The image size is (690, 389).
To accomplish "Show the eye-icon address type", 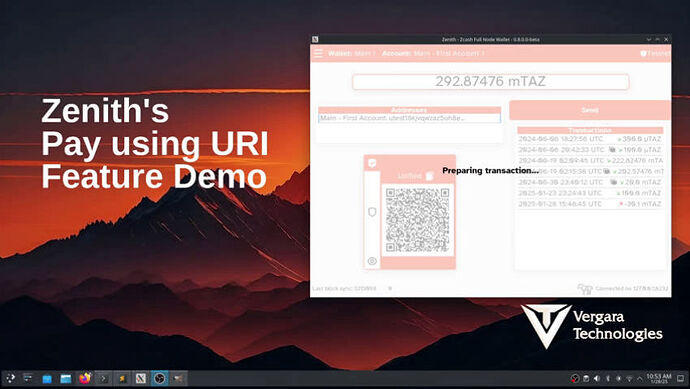I will [372, 261].
